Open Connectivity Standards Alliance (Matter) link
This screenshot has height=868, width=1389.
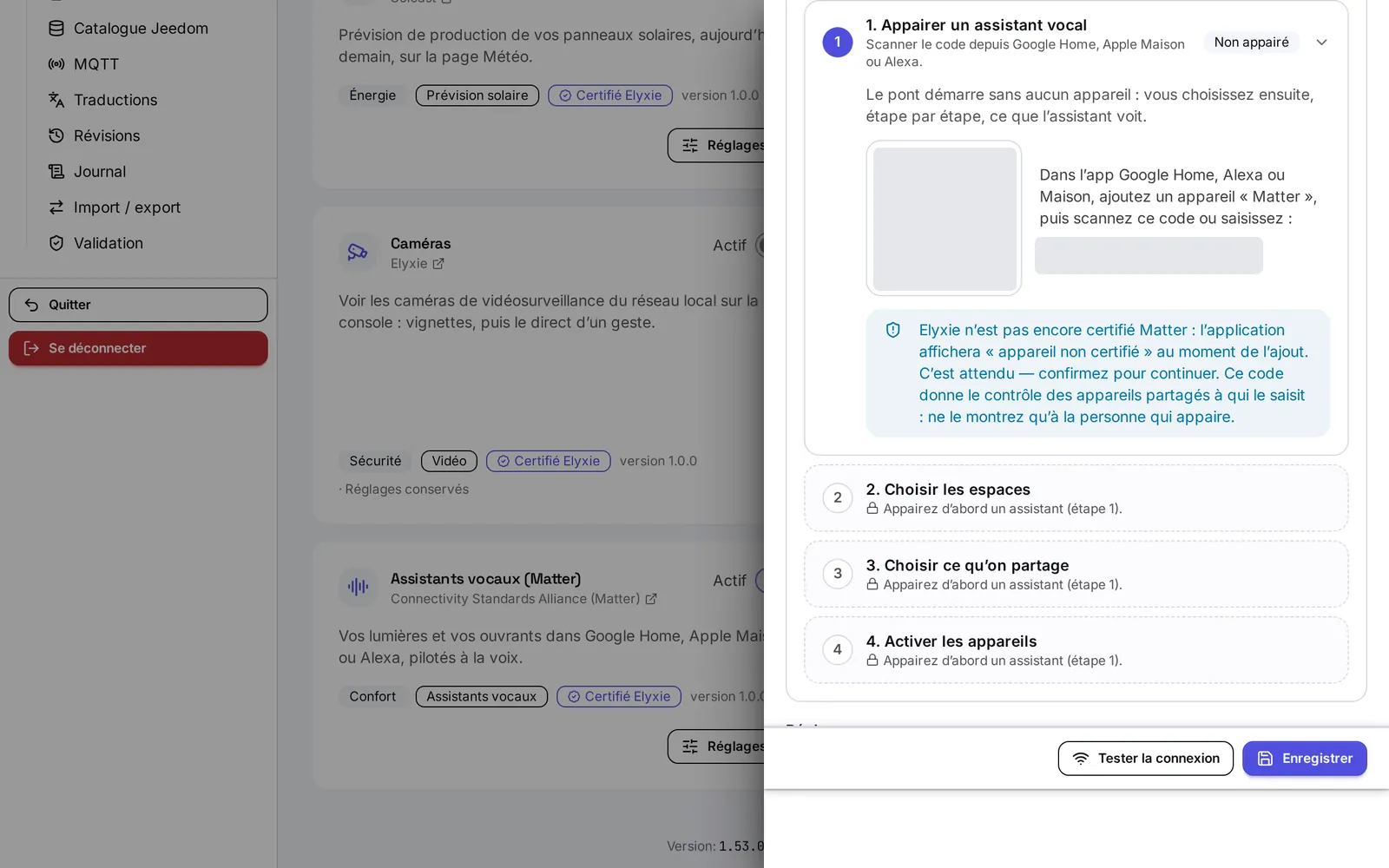pyautogui.click(x=523, y=599)
